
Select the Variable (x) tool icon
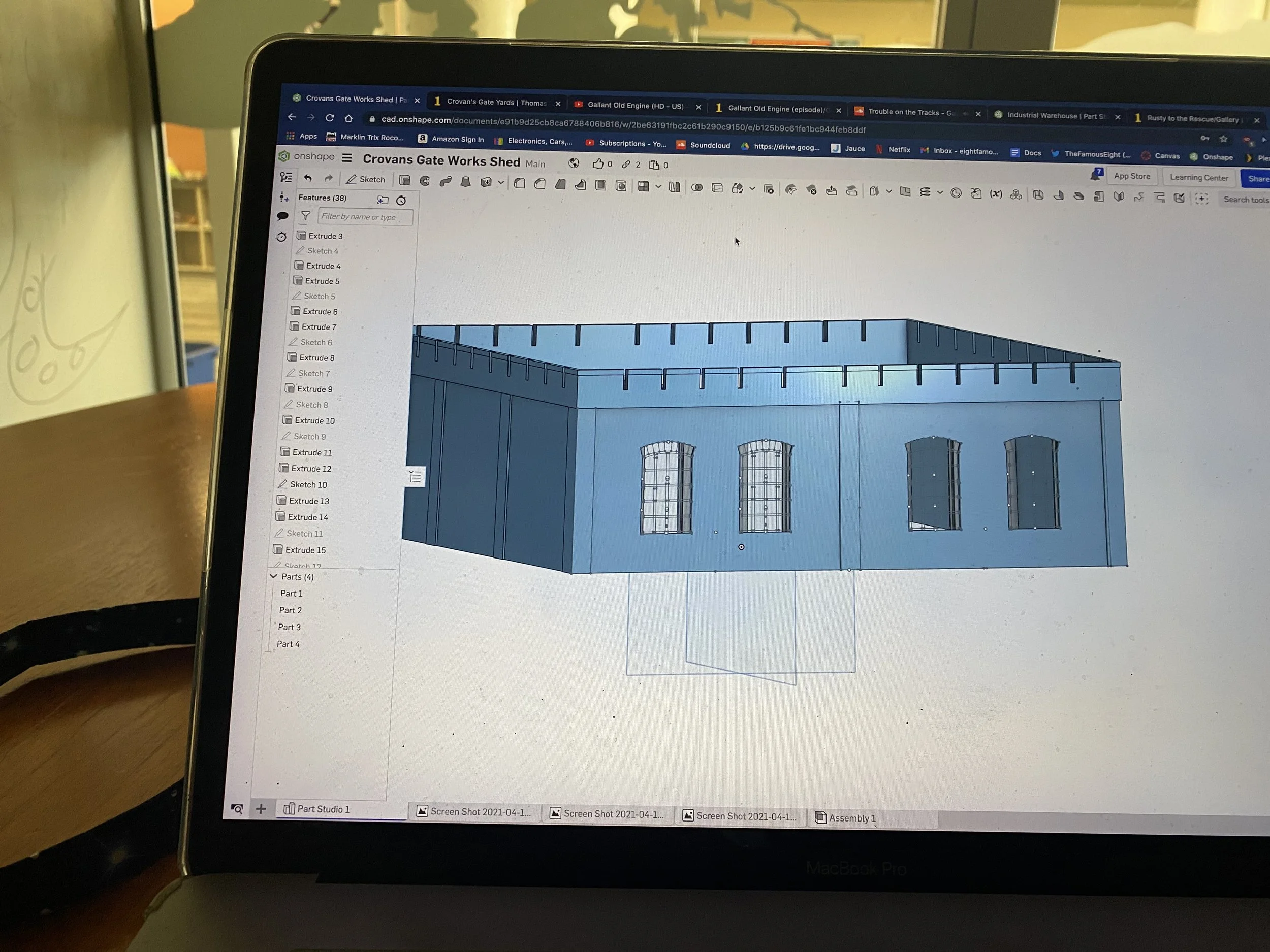(996, 194)
